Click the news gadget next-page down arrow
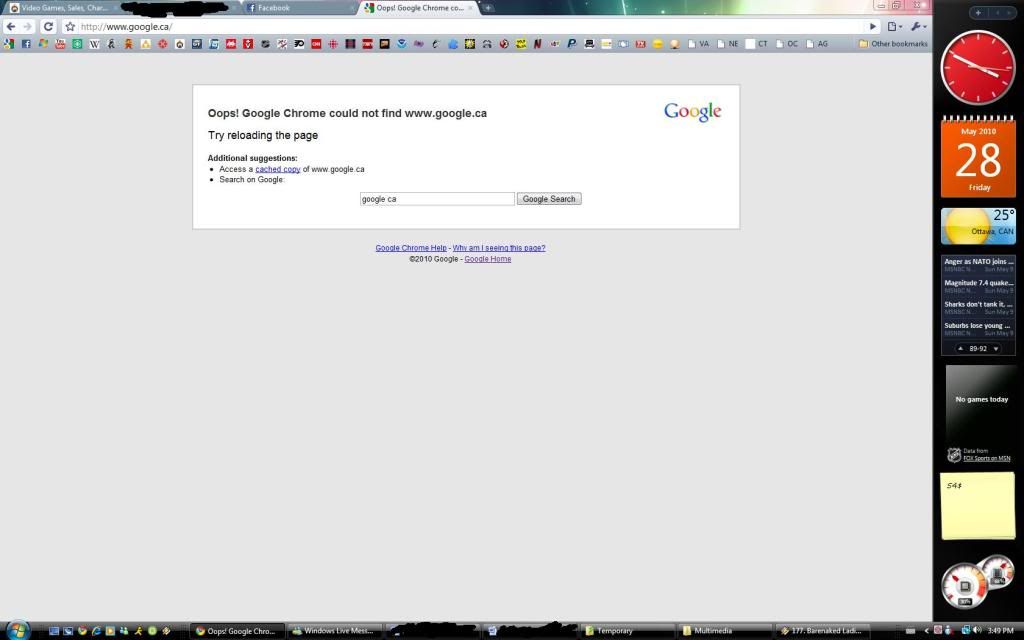1024x640 pixels. coord(996,349)
